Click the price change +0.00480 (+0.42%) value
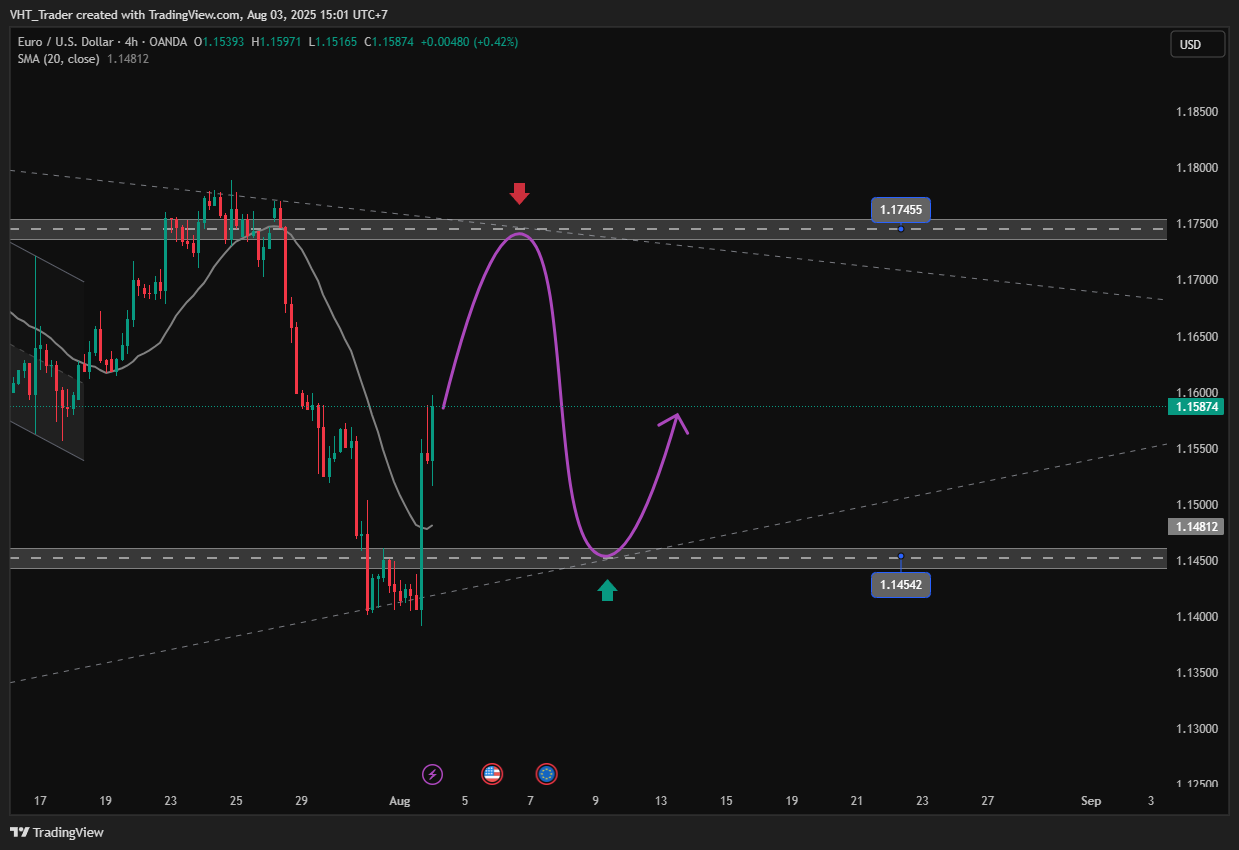 pyautogui.click(x=470, y=42)
